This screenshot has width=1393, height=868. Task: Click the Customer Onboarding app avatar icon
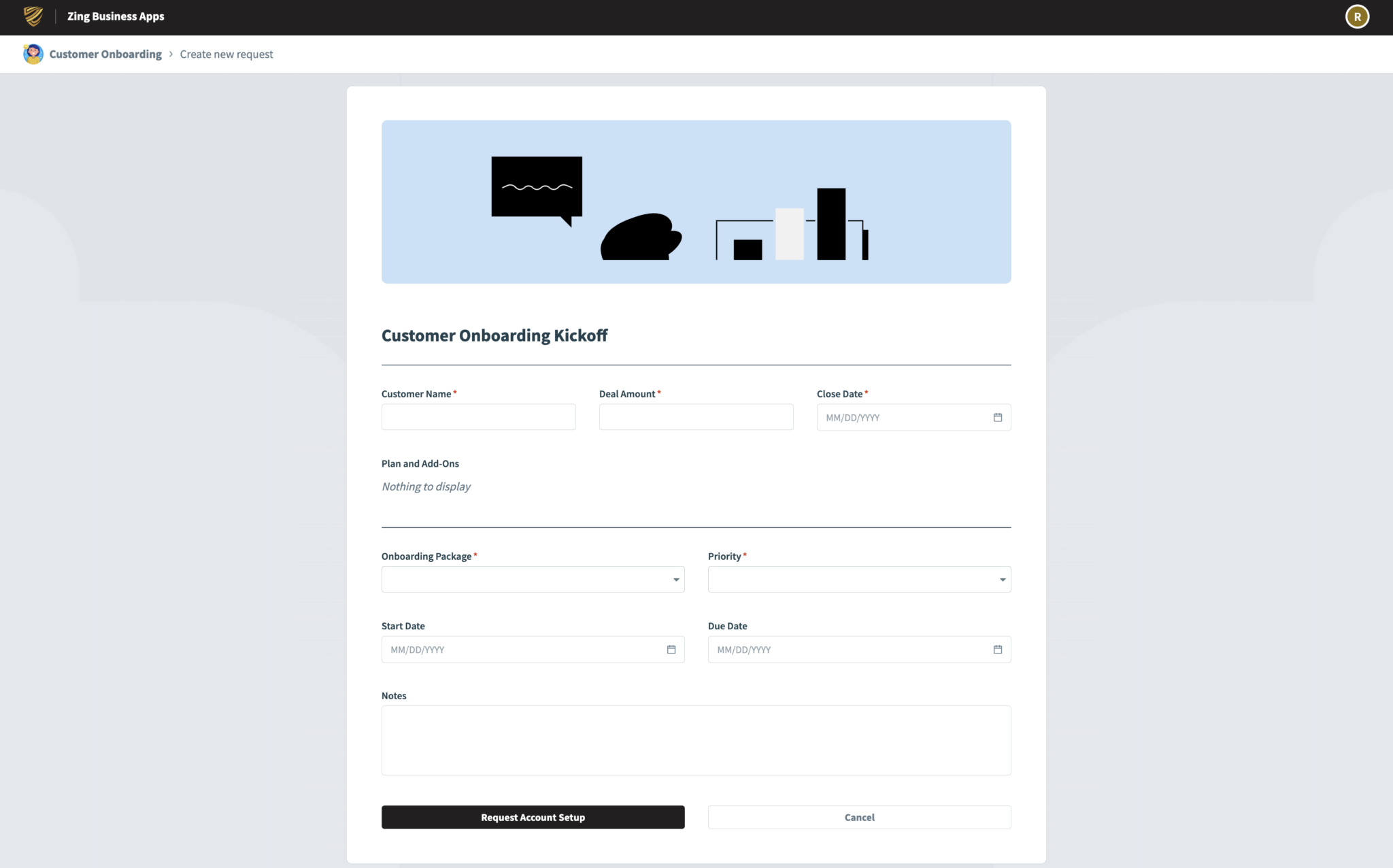point(33,54)
